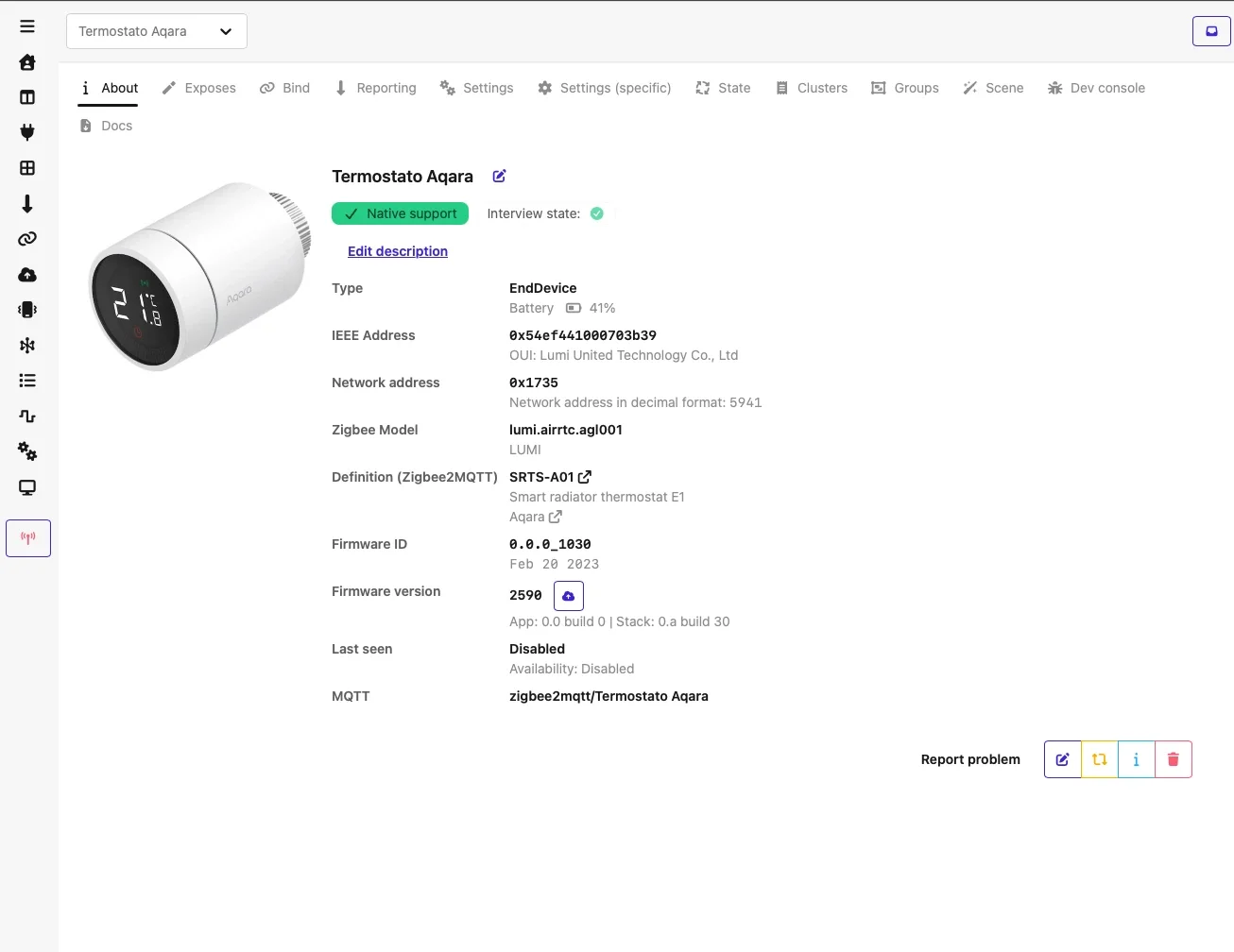The image size is (1234, 952).
Task: Open the groups grid icon in the sidebar
Action: pyautogui.click(x=27, y=168)
